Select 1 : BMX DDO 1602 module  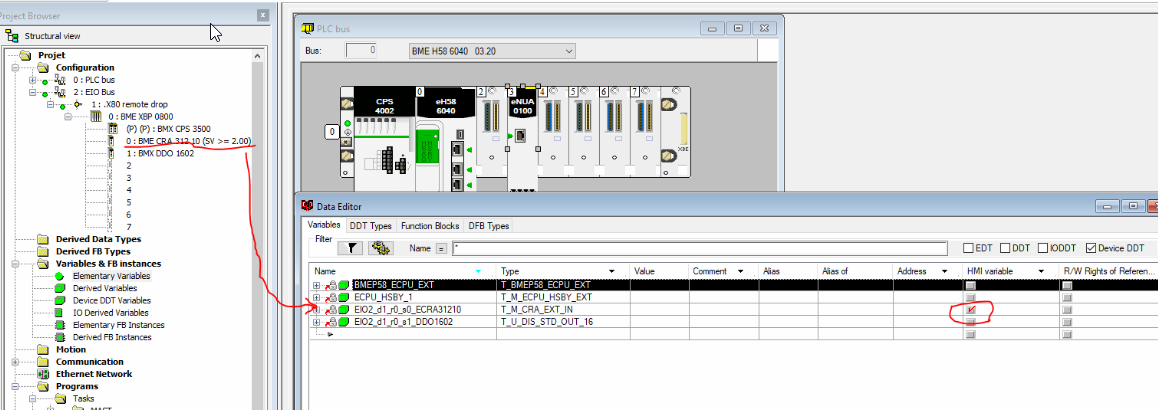tap(160, 153)
